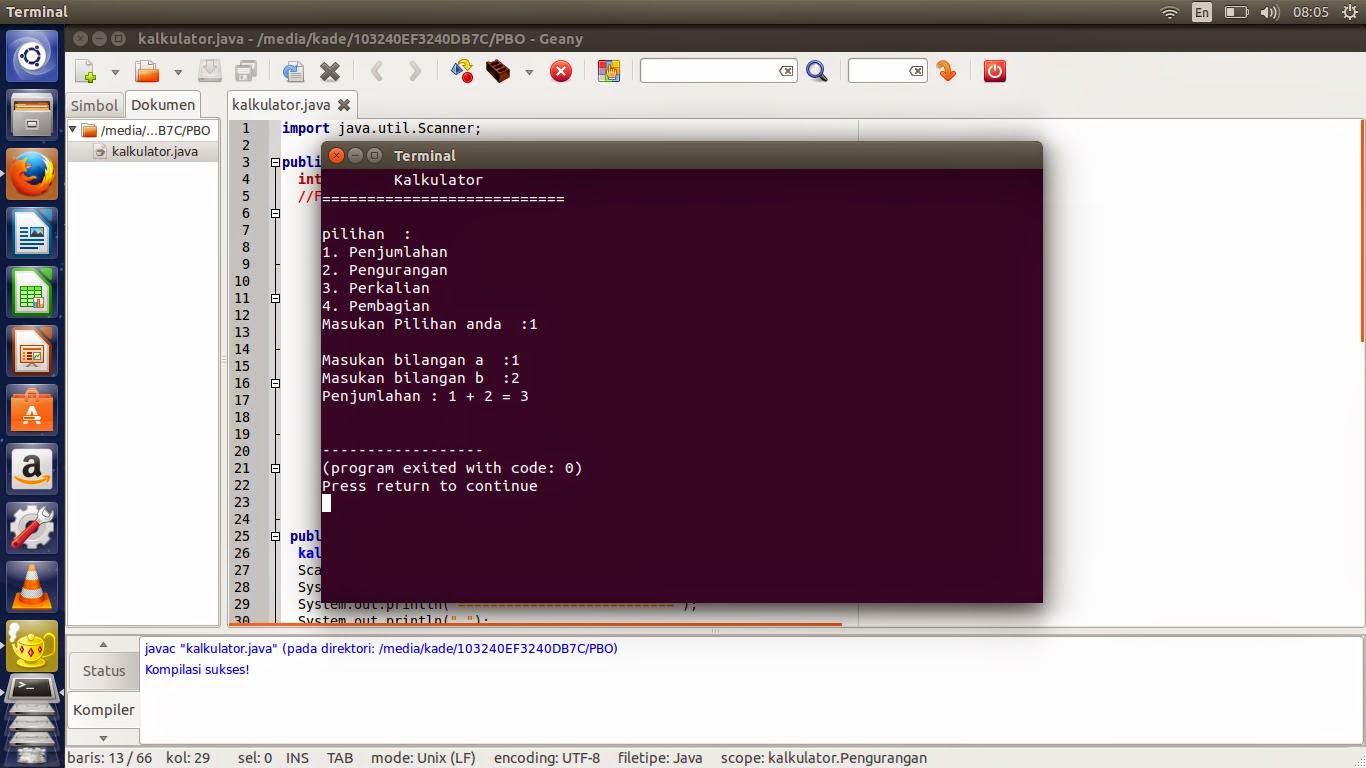Run the Compile command in Geany toolbar
The height and width of the screenshot is (768, 1366).
461,71
